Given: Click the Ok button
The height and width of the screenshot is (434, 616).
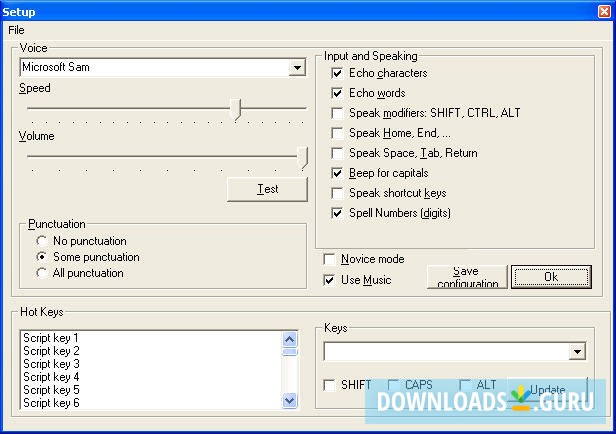Looking at the screenshot, I should [551, 277].
